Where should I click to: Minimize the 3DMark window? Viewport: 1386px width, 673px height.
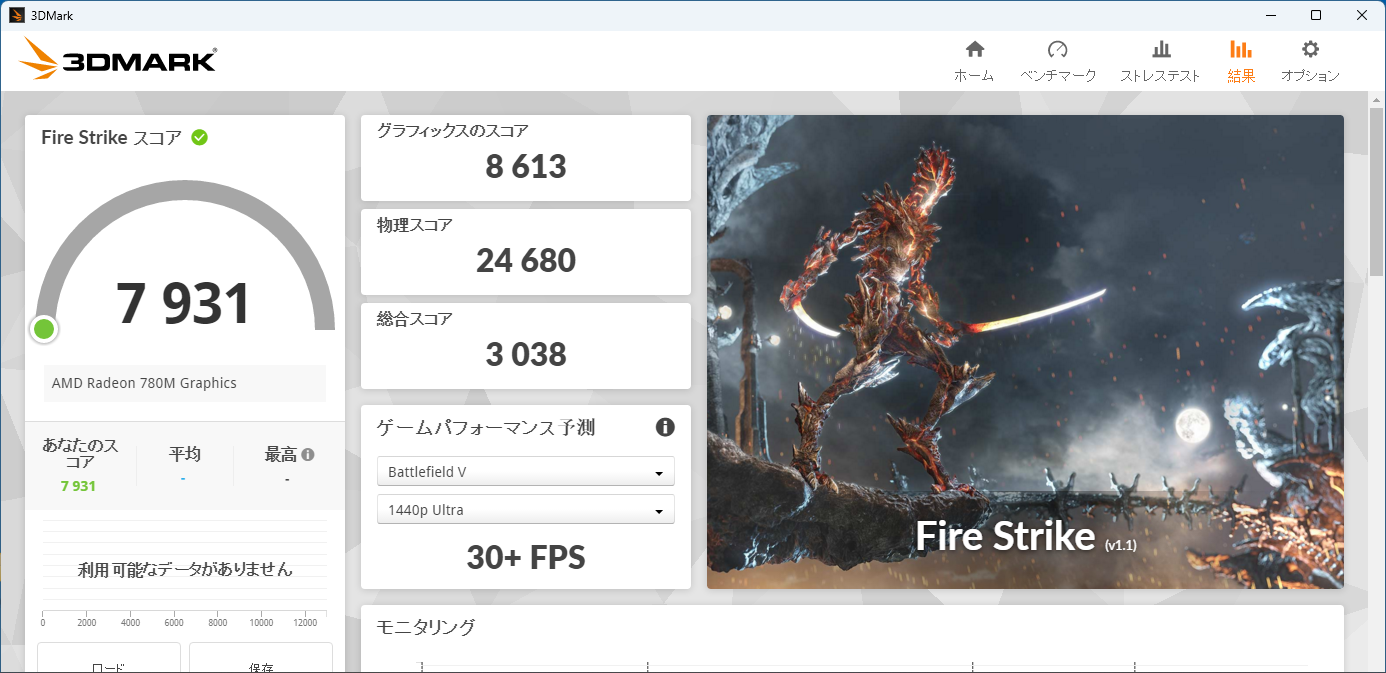(1271, 15)
